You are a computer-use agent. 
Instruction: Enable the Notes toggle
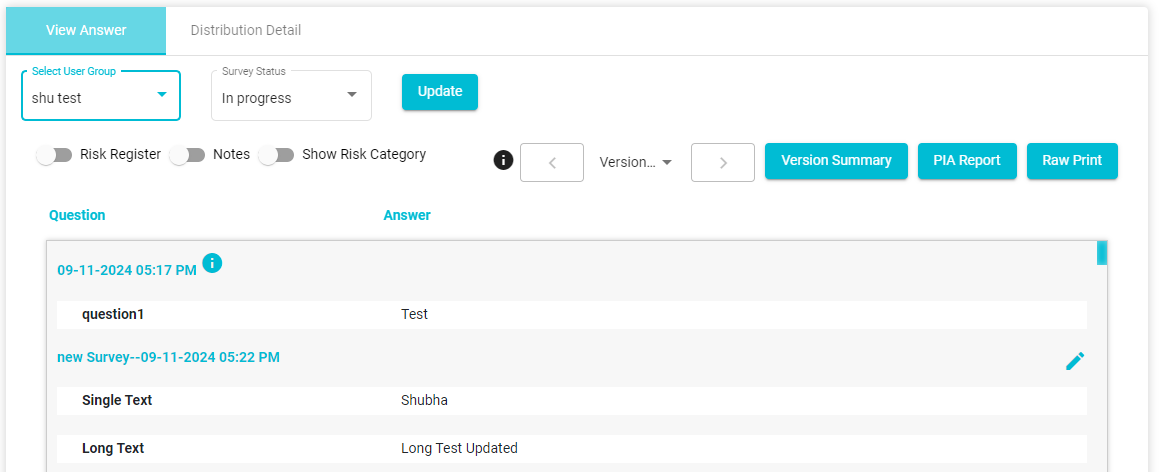tap(187, 155)
